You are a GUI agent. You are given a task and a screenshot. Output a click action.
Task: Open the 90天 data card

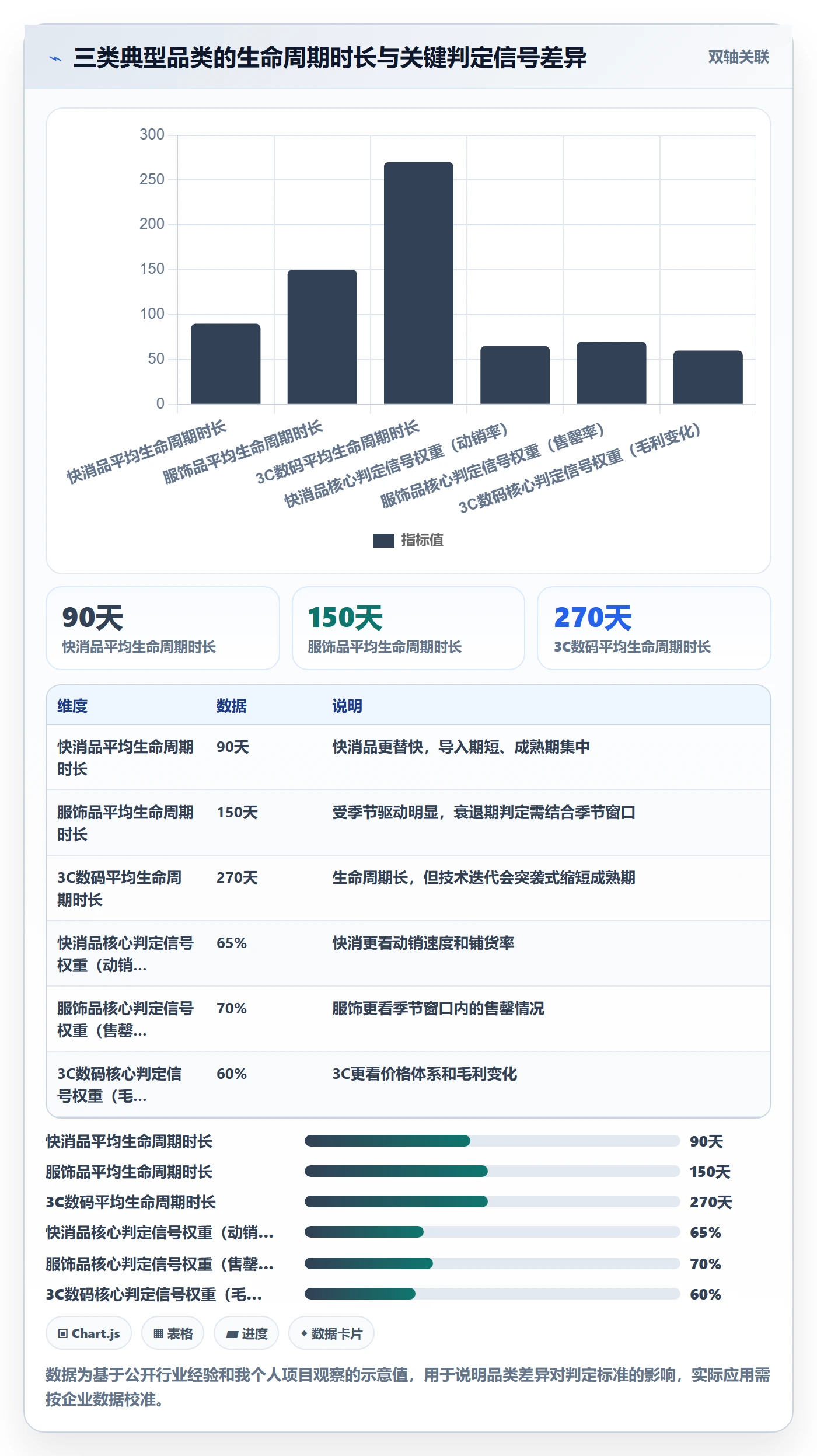[163, 628]
